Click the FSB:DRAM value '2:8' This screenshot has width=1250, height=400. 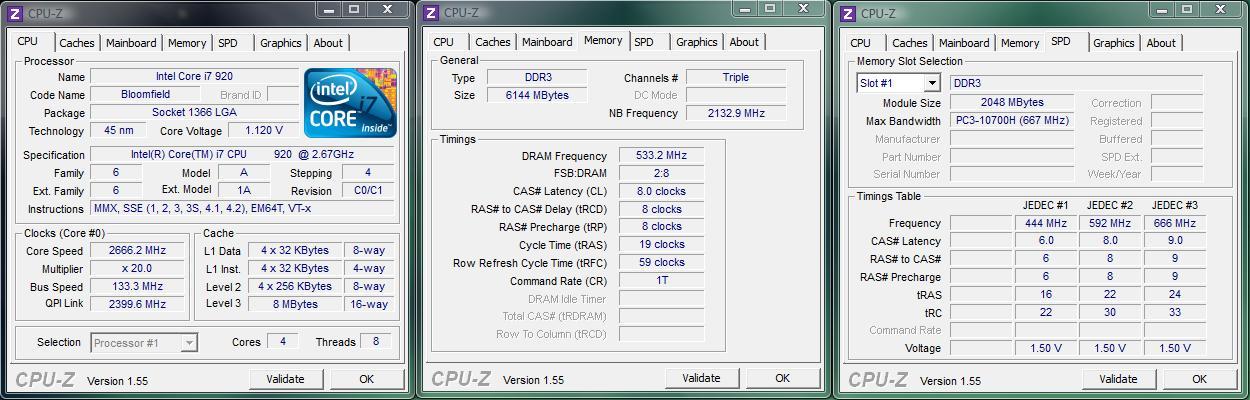coord(661,174)
